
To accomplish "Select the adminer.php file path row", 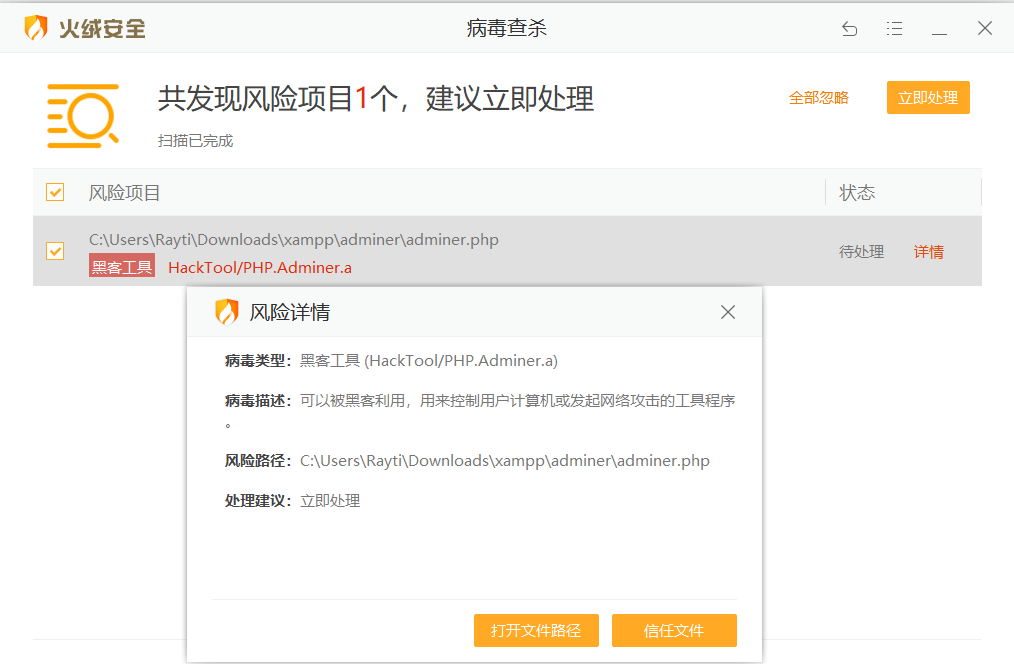I will pyautogui.click(x=507, y=251).
